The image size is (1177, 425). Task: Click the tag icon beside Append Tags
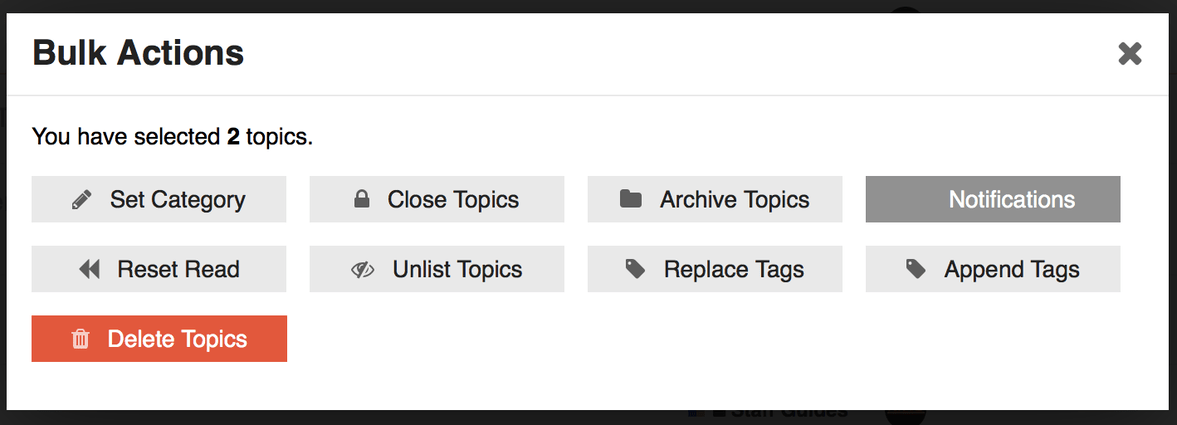pyautogui.click(x=915, y=269)
